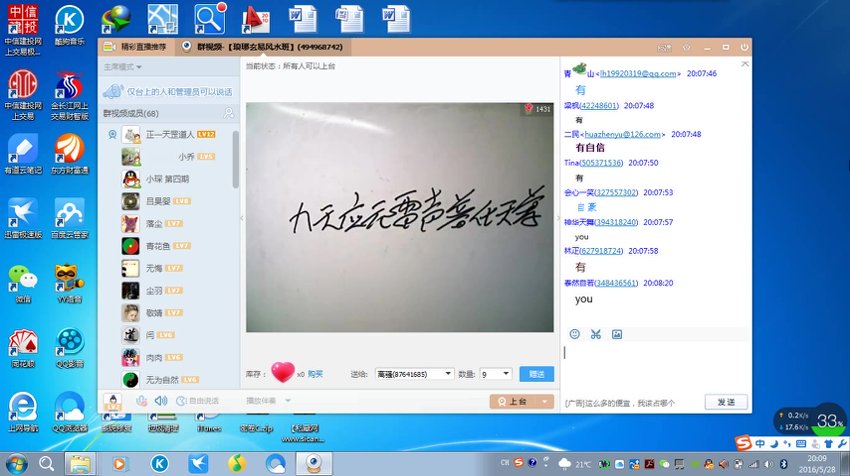The image size is (850, 476).
Task: Click the advertisement text below chat input
Action: pos(620,403)
